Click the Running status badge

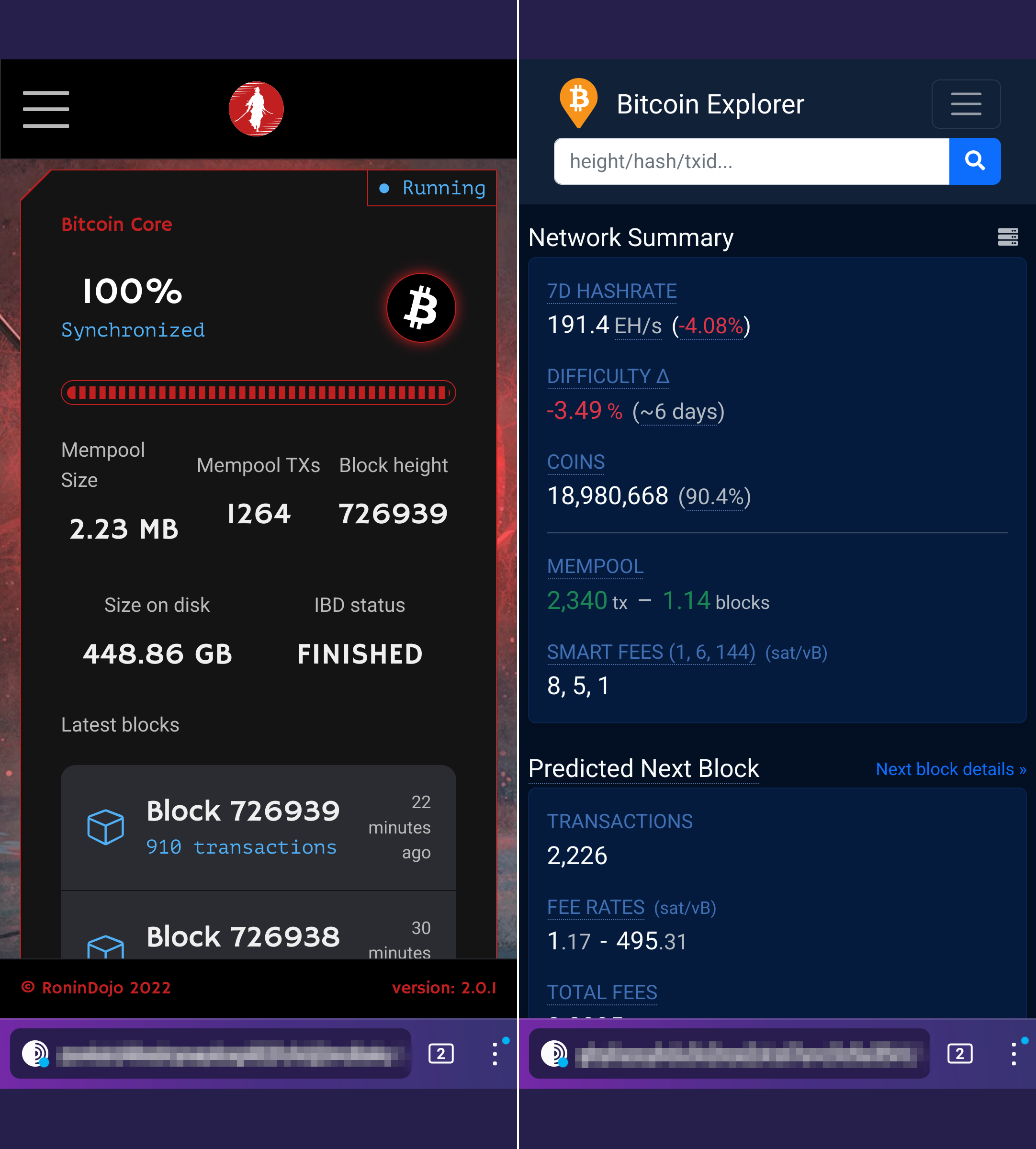(x=432, y=188)
